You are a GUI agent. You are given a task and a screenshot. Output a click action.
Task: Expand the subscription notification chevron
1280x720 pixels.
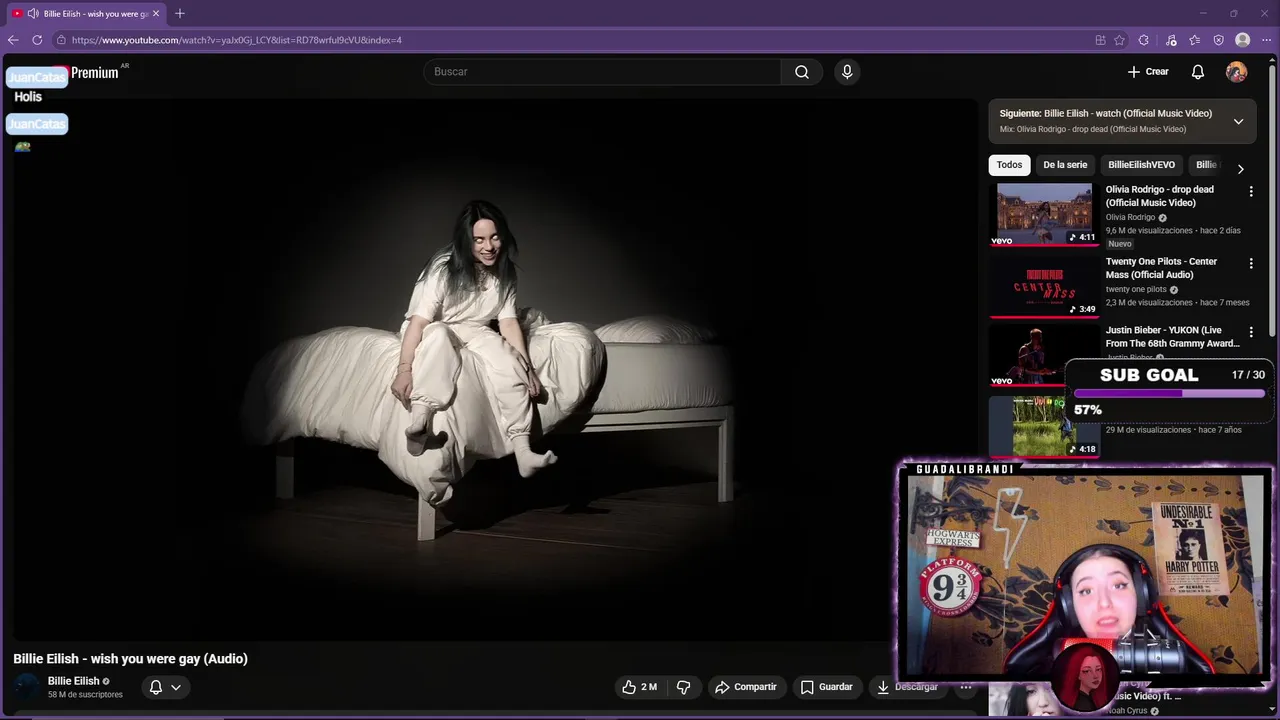tap(176, 687)
